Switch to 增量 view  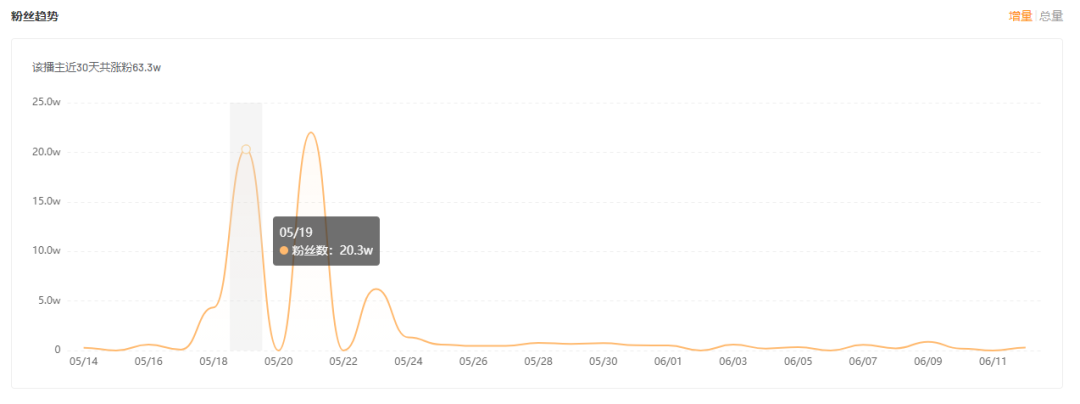point(1020,17)
